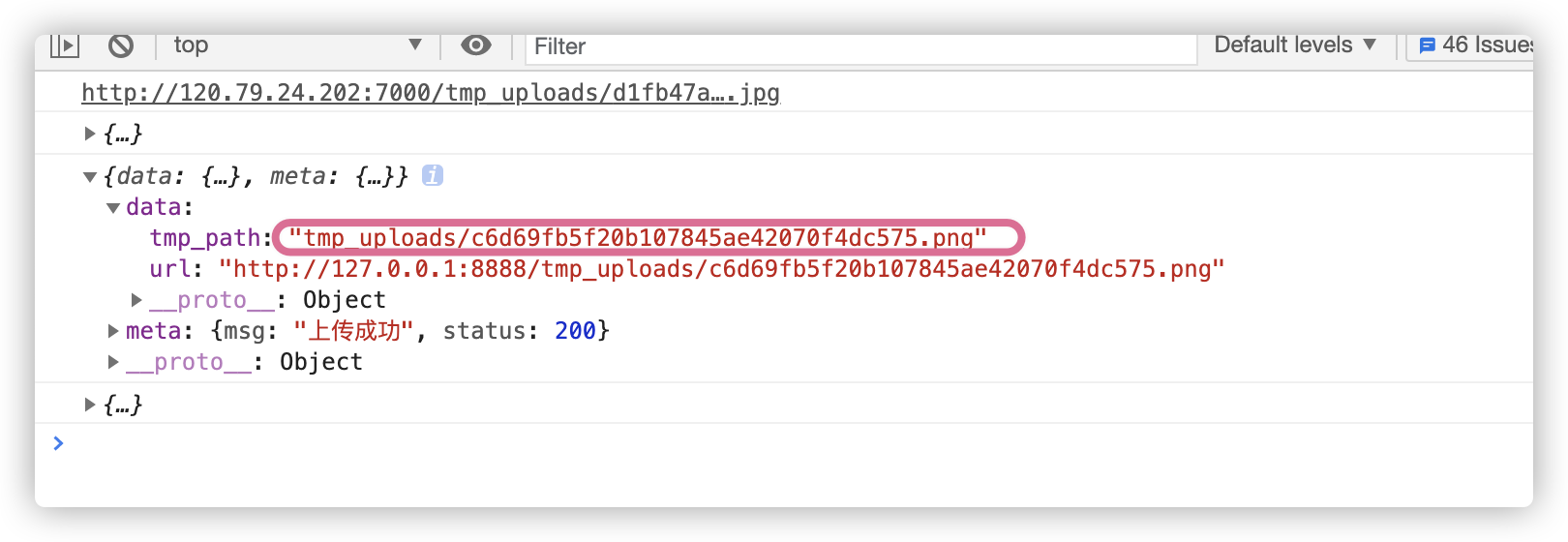Focus the console Filter input field
The width and height of the screenshot is (1568, 542).
[x=860, y=46]
